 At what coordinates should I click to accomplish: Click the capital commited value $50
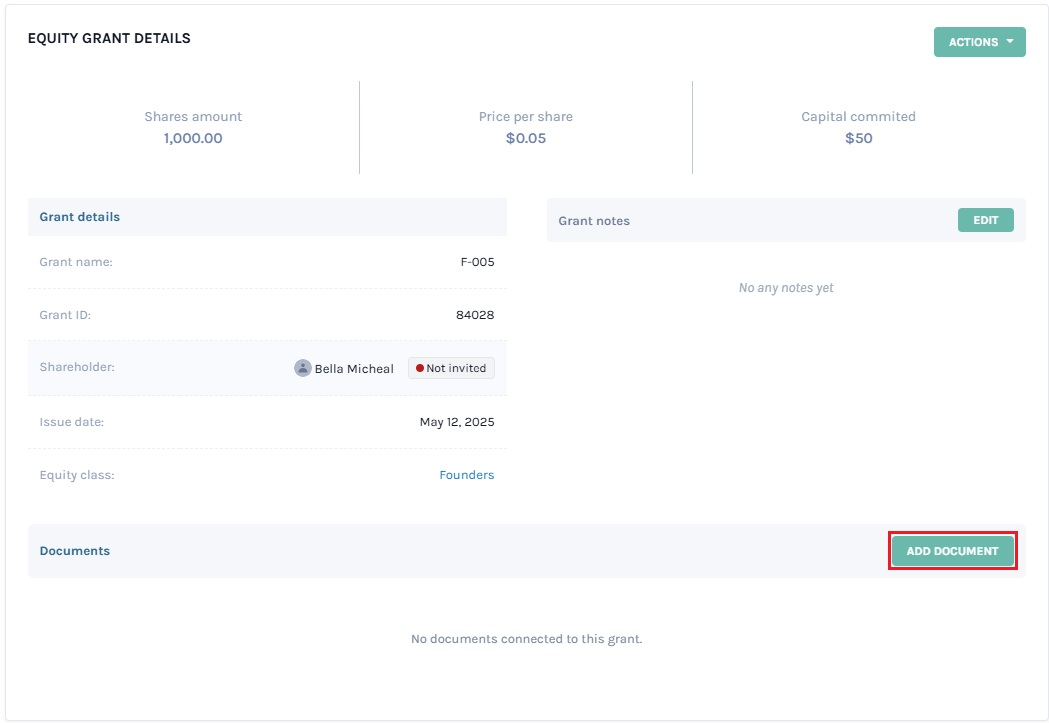[858, 138]
